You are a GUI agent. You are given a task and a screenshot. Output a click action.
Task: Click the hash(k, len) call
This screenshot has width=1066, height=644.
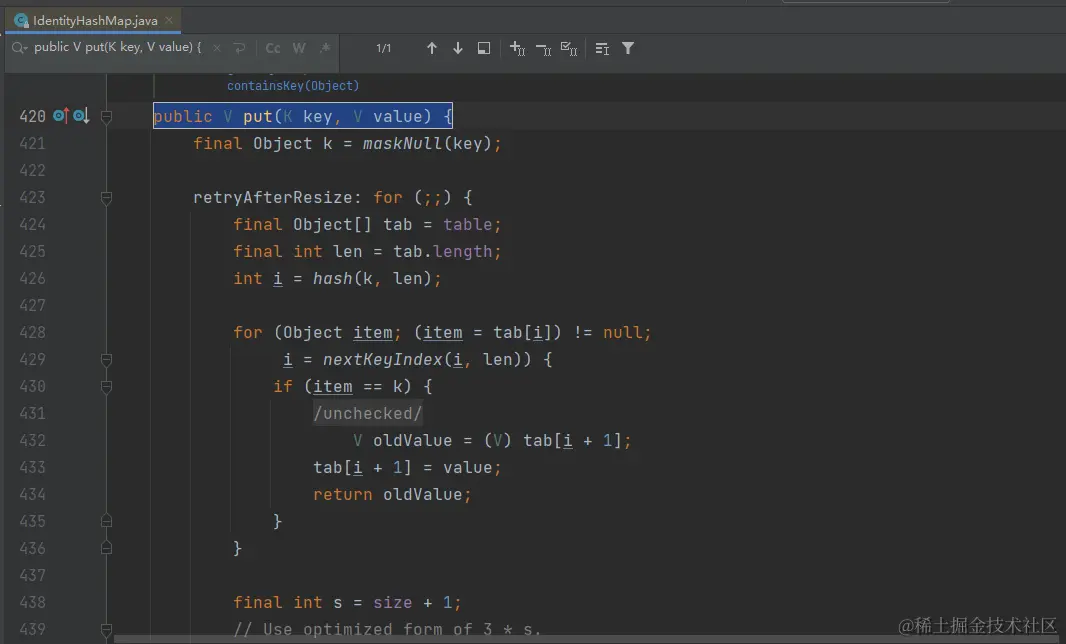click(373, 278)
